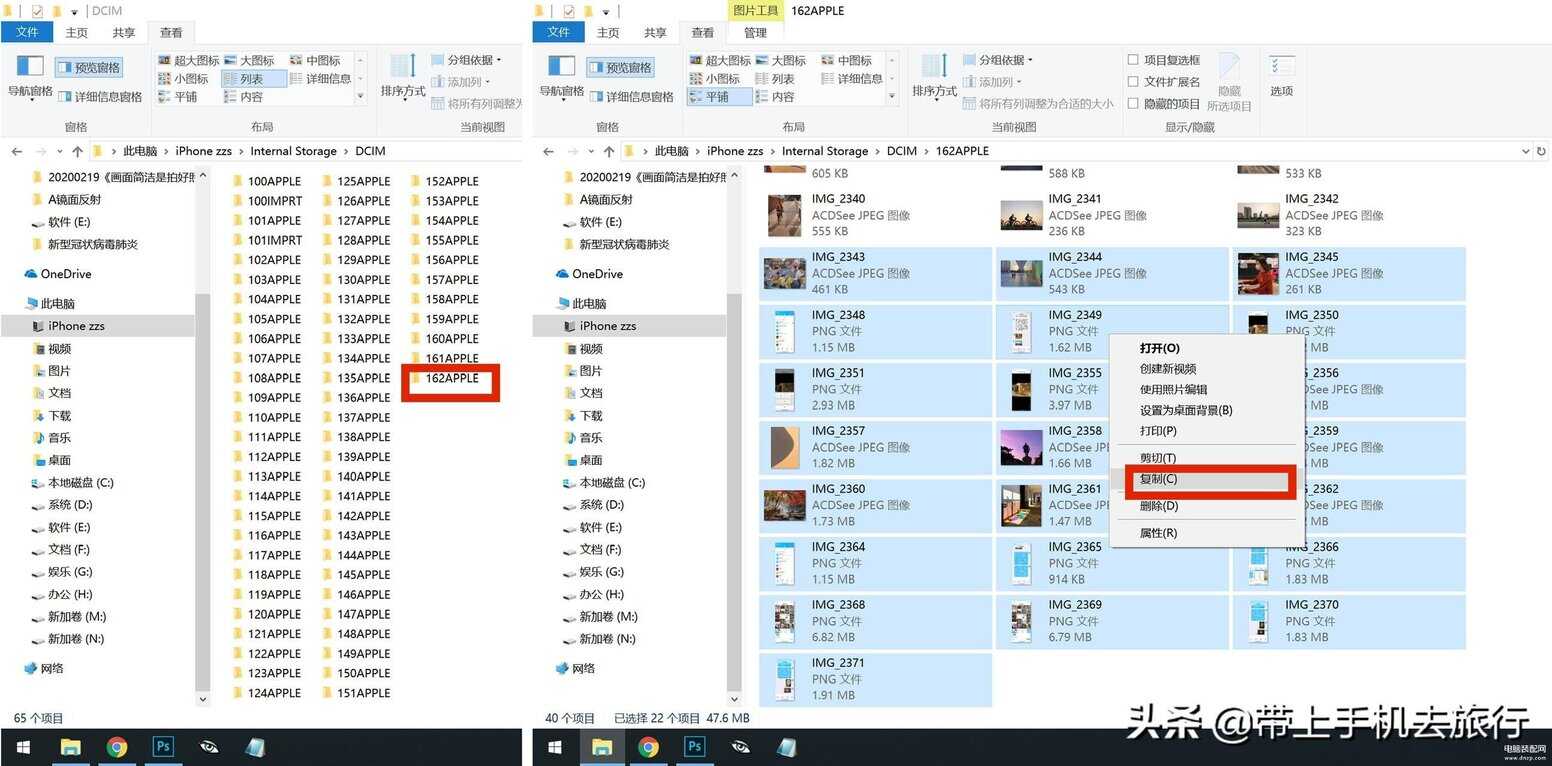
Task: Pick Details layout in 162APPLE window ribbon
Action: (x=852, y=79)
